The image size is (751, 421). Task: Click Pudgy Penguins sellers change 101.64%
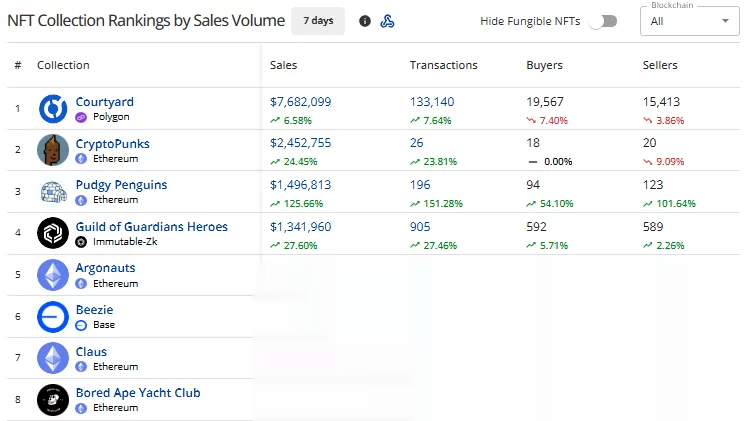tap(669, 204)
